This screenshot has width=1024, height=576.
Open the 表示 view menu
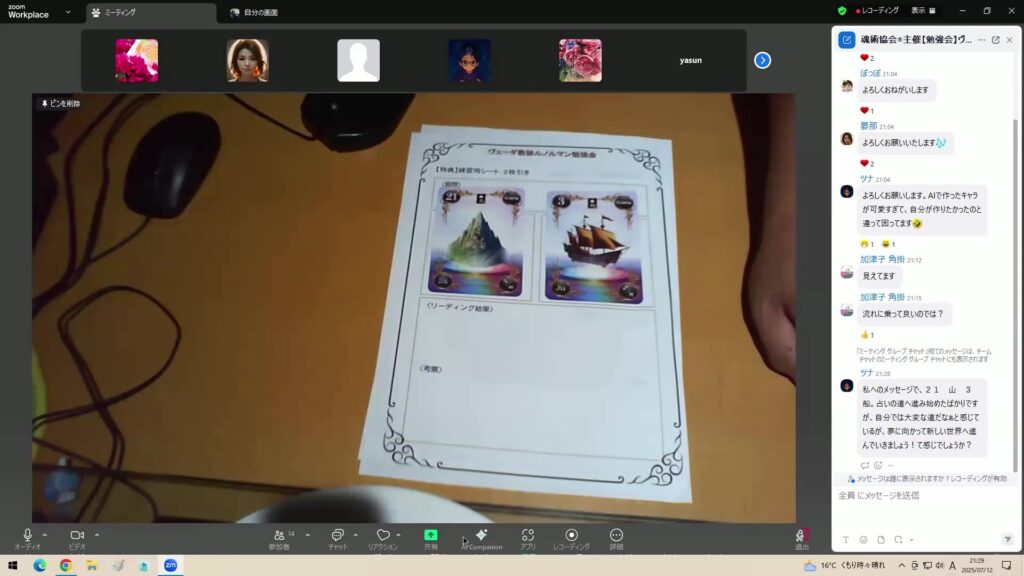923,10
